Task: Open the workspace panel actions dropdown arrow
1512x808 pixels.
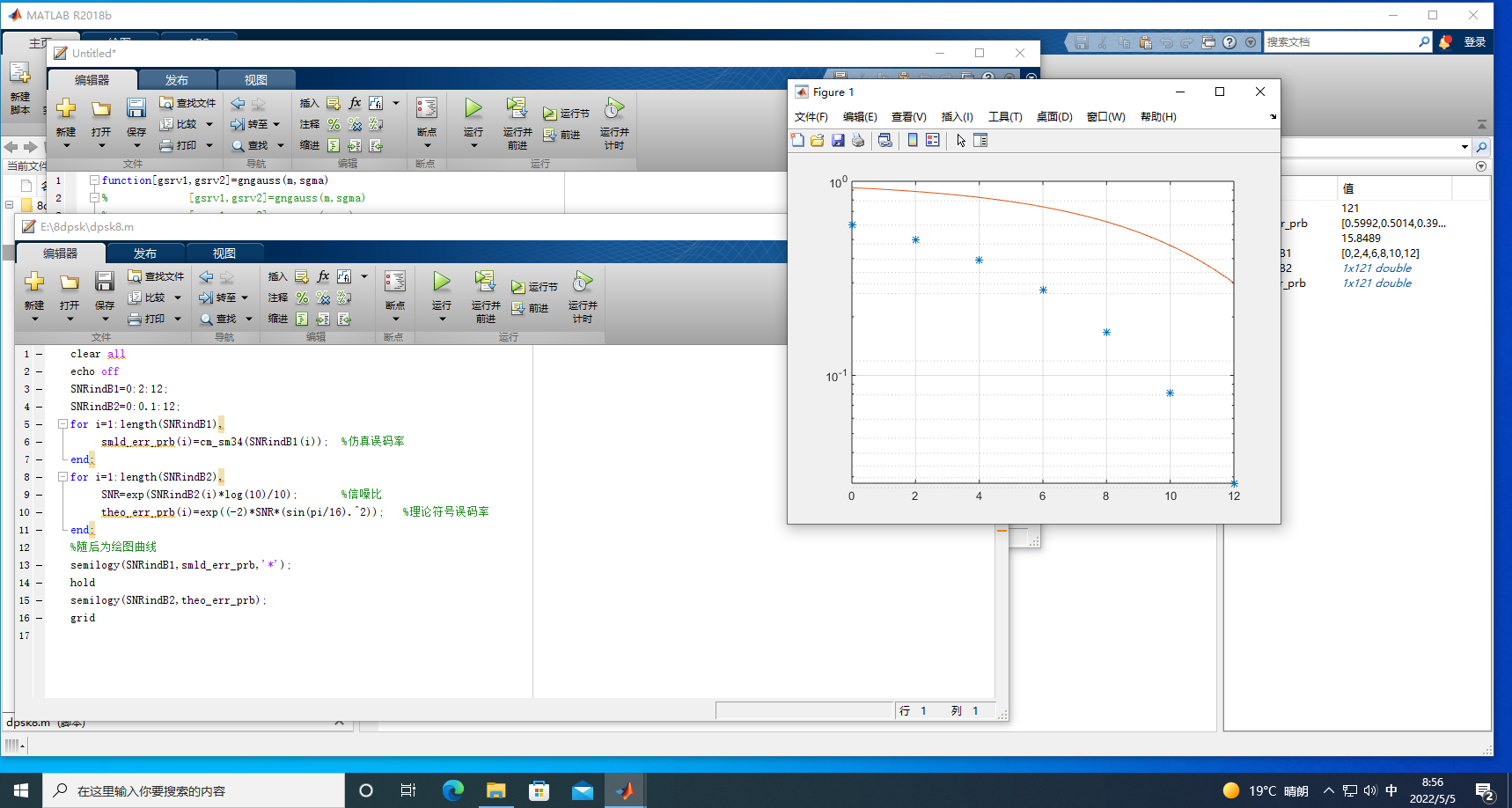Action: point(1481,166)
